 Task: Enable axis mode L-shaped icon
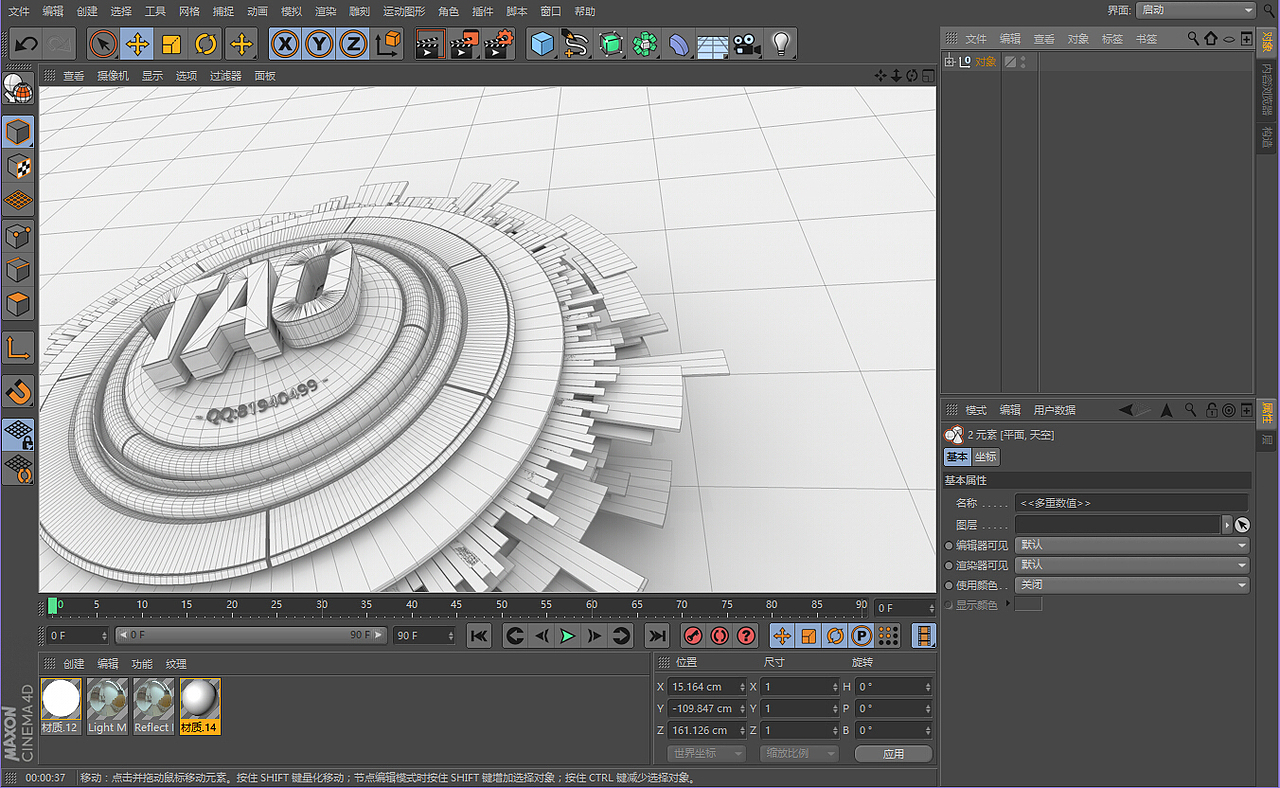(x=18, y=348)
